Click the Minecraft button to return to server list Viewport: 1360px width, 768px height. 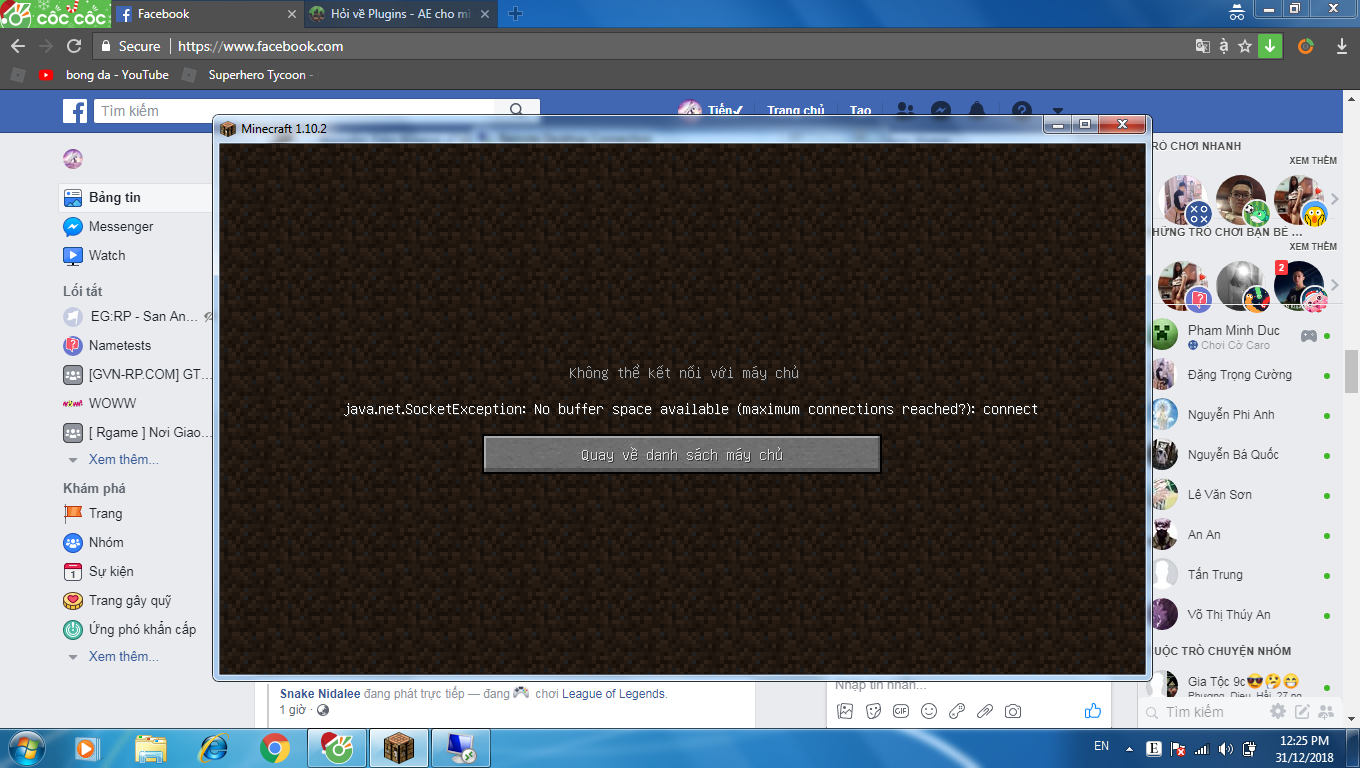tap(682, 454)
